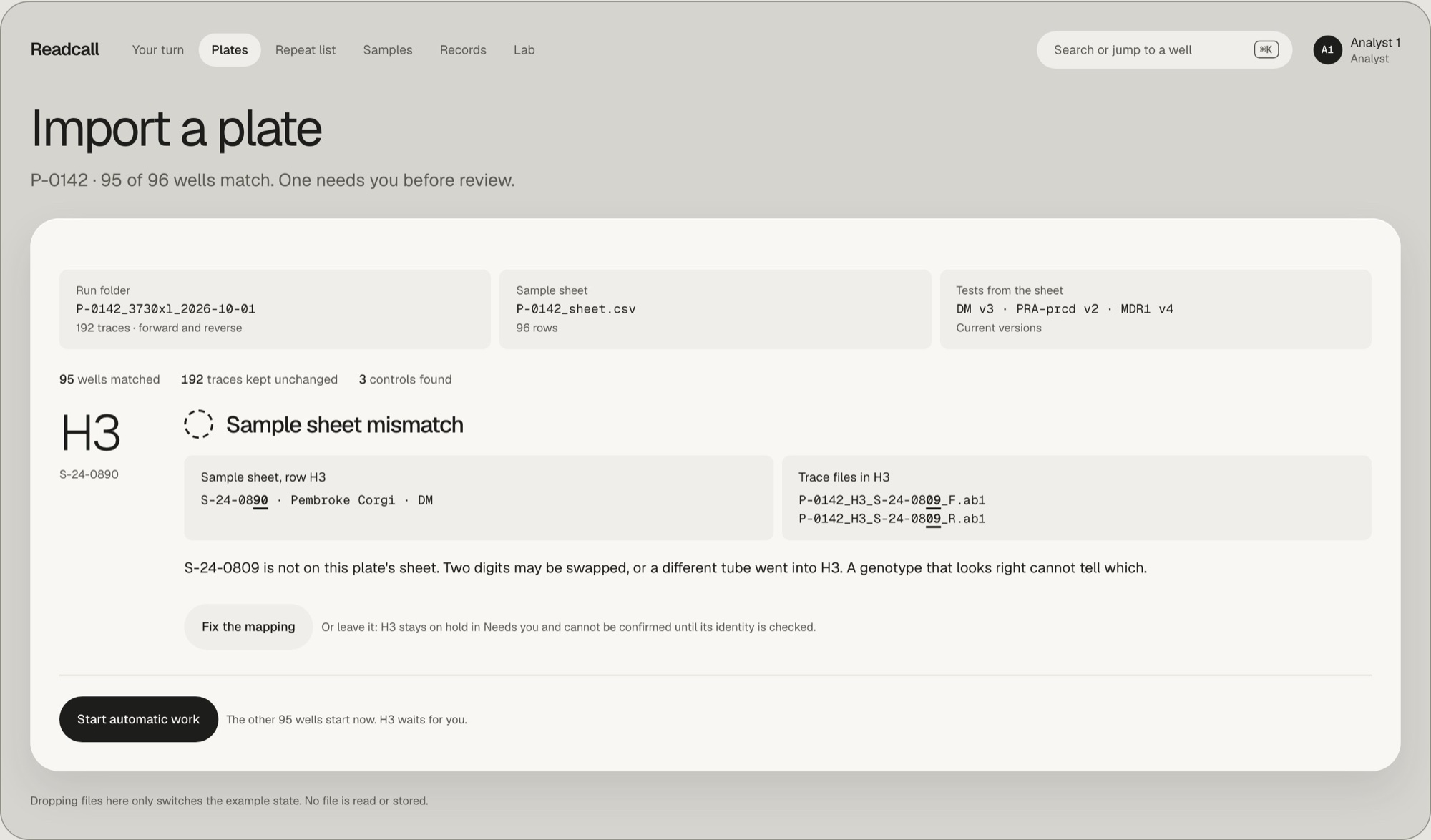Click the Readcall logo

click(64, 49)
